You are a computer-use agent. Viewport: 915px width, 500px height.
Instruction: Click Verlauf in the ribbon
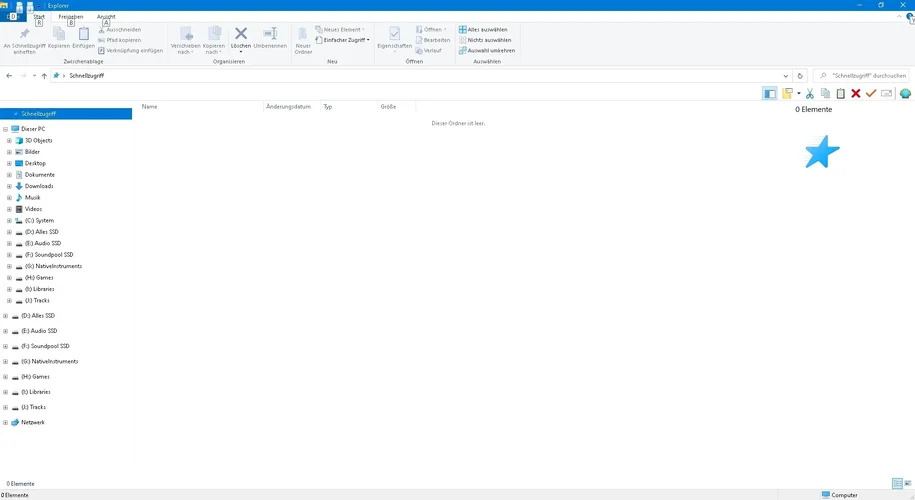tap(428, 50)
